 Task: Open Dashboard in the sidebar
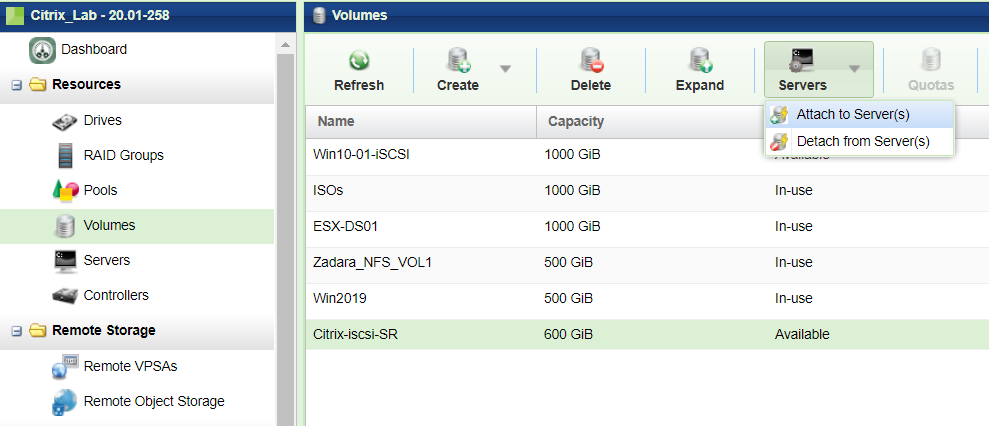94,49
